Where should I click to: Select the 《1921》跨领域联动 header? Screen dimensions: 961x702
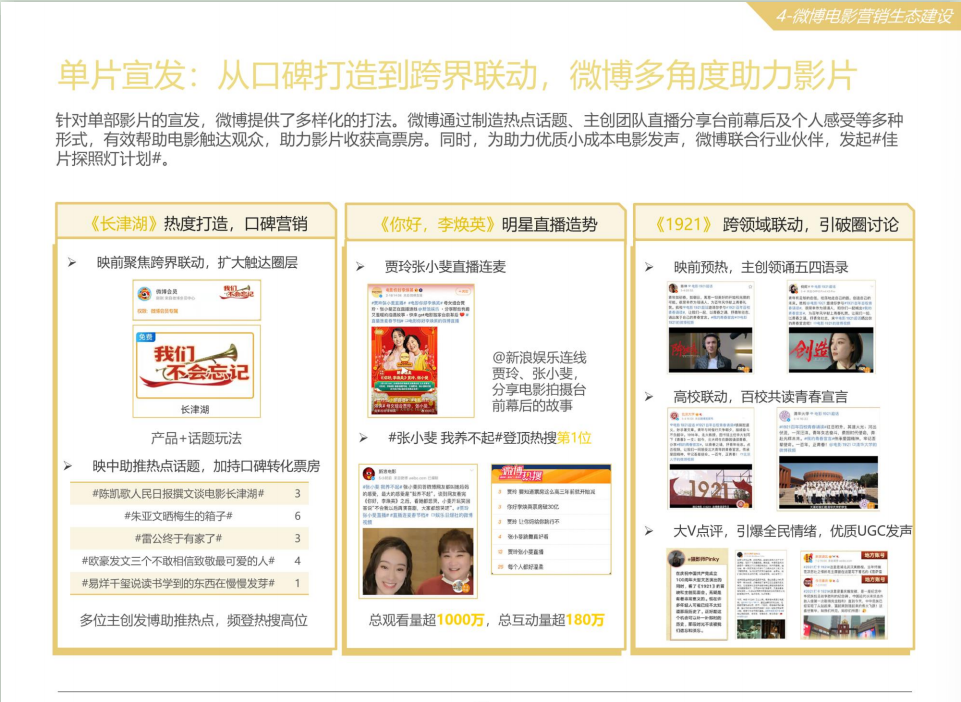pyautogui.click(x=775, y=224)
